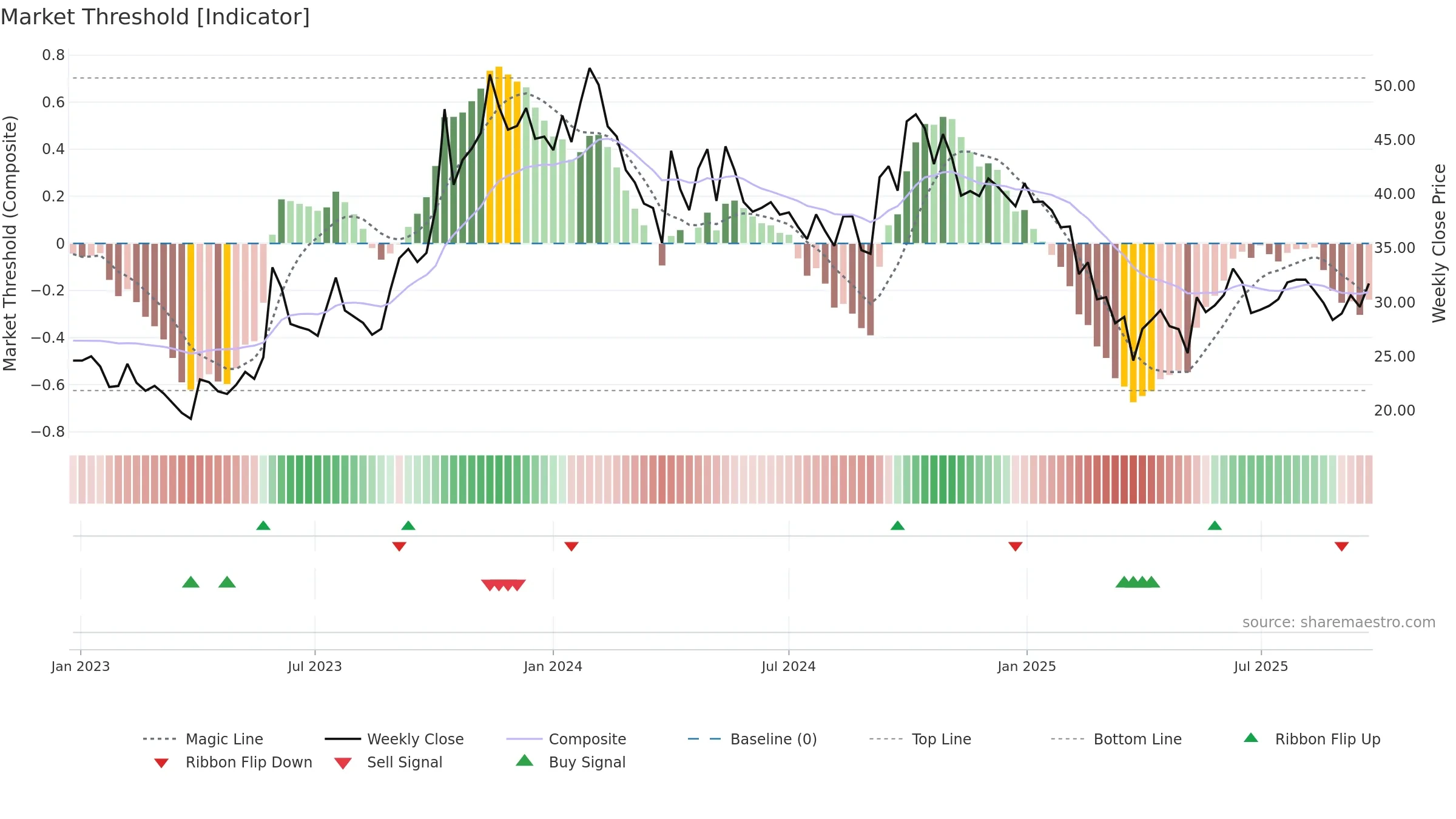Click the tallest gold bar at the late 2023 peak

tap(499, 155)
